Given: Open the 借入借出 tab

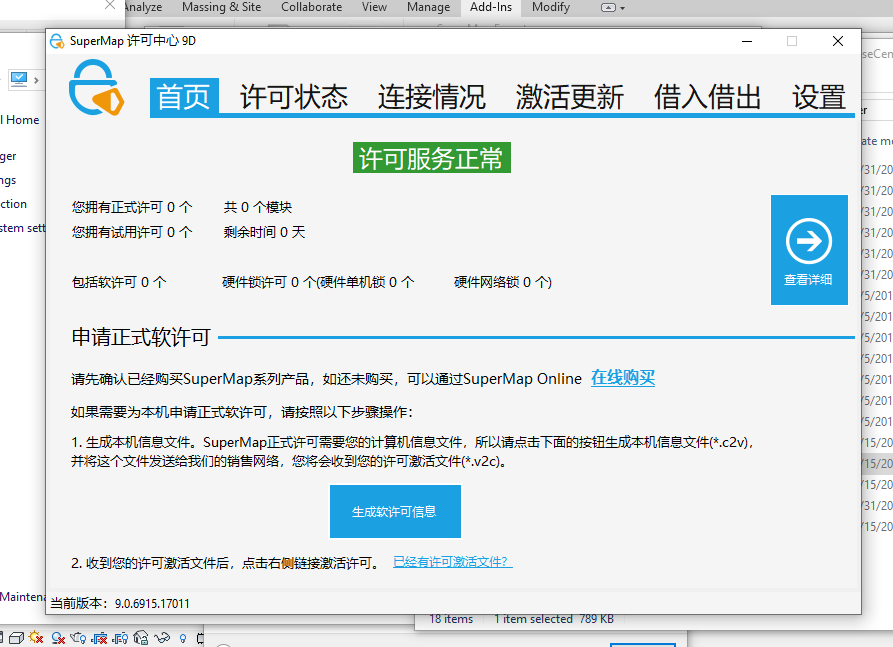Looking at the screenshot, I should point(707,97).
